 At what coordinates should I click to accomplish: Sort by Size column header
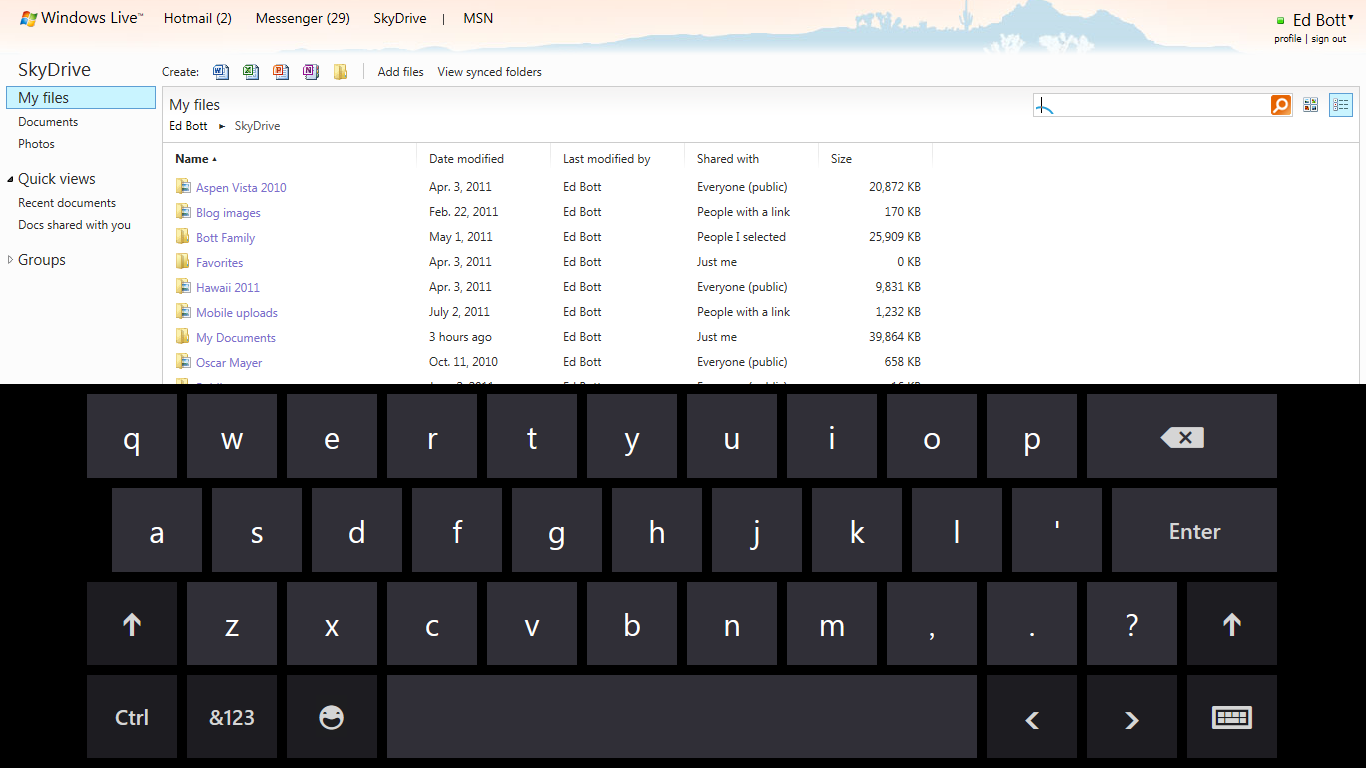(x=841, y=159)
